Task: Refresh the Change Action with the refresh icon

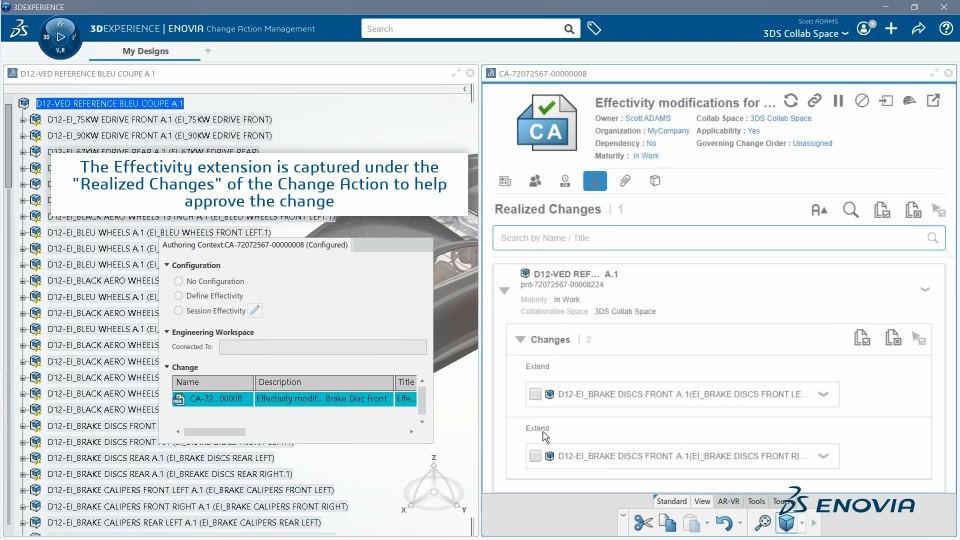Action: 790,100
